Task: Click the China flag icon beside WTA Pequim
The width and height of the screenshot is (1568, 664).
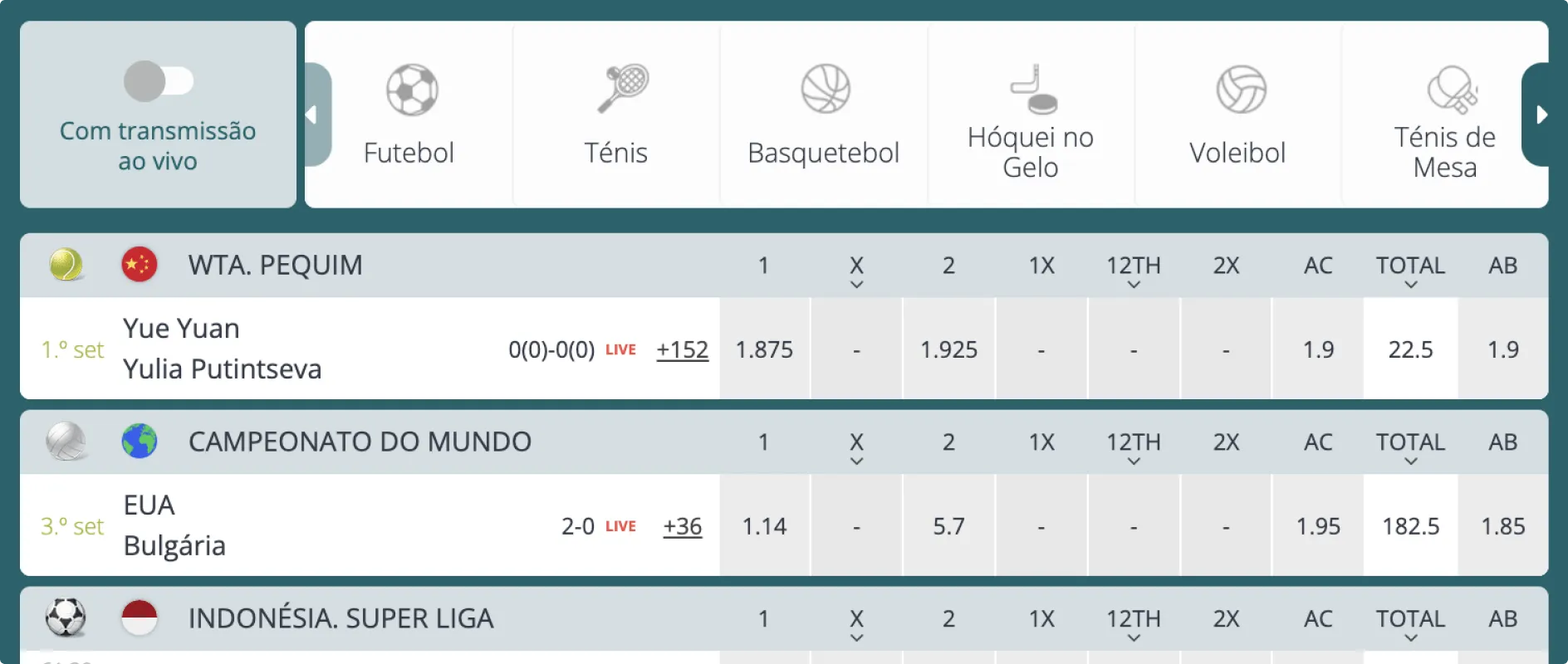Action: tap(140, 265)
